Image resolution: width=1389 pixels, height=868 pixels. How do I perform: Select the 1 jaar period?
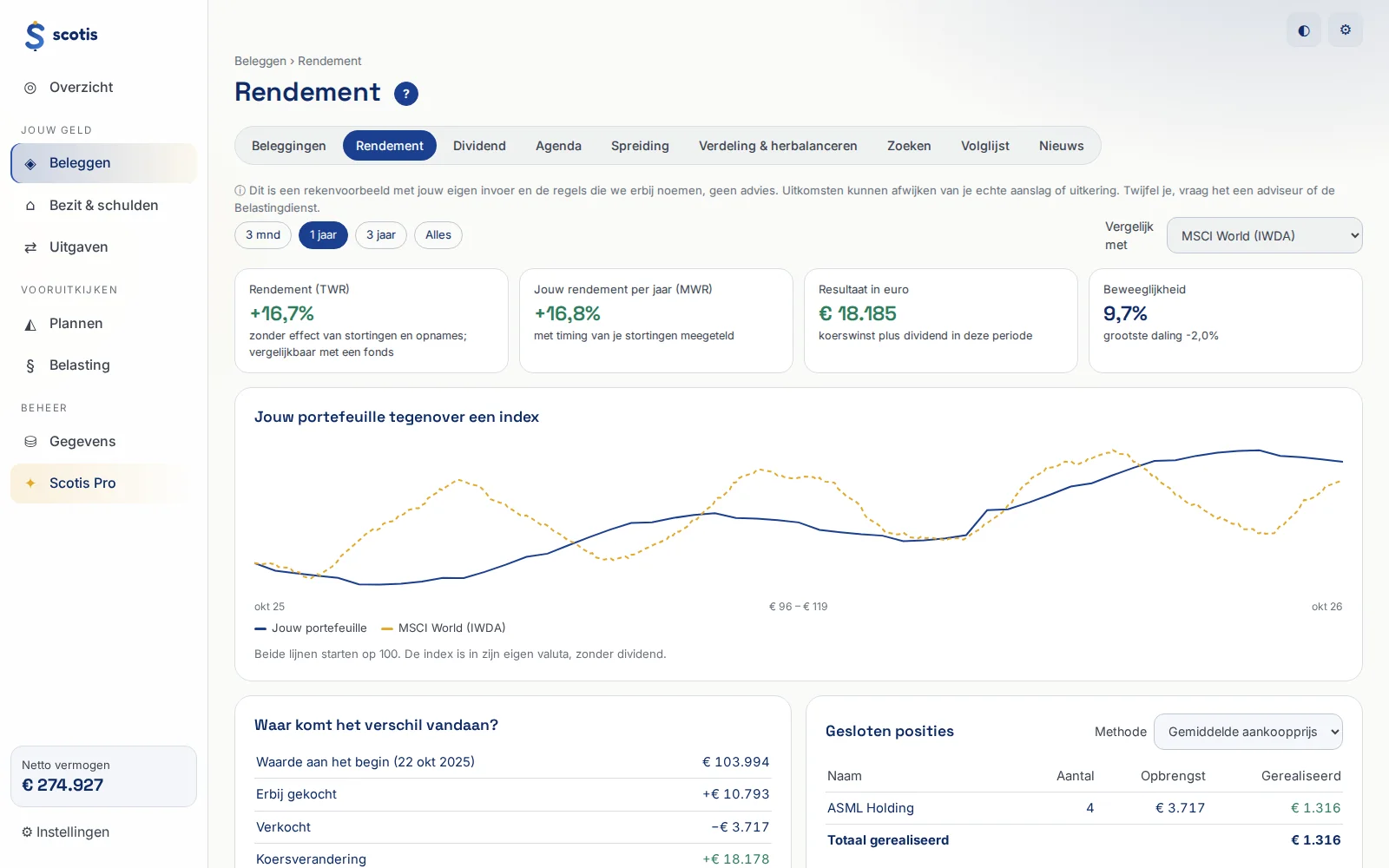point(323,235)
